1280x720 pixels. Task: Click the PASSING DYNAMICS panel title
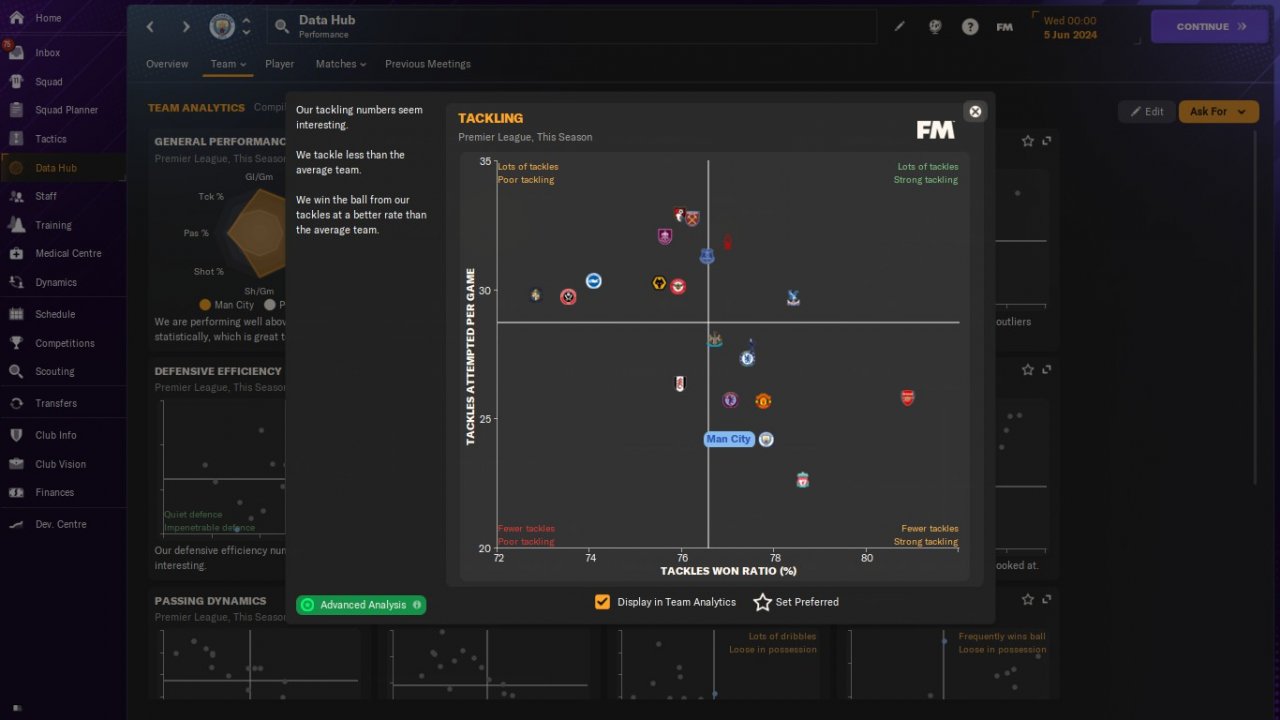click(x=210, y=601)
